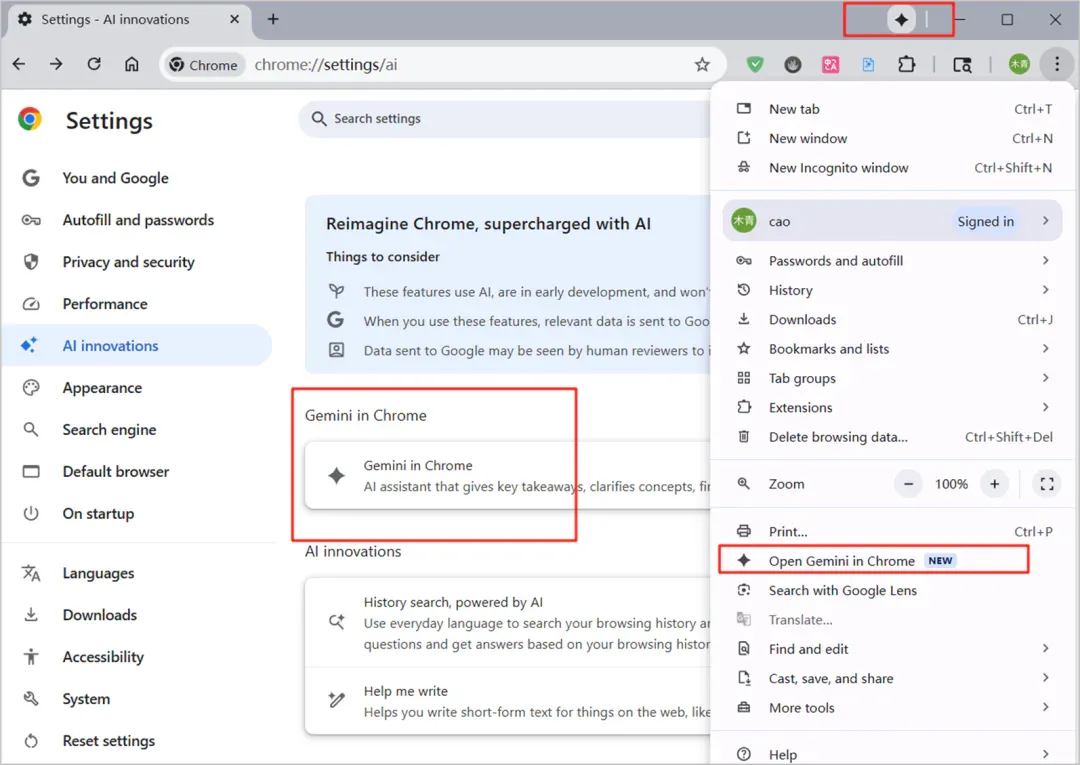This screenshot has height=765, width=1080.
Task: Click the Gemini spark icon in title bar
Action: 901,19
